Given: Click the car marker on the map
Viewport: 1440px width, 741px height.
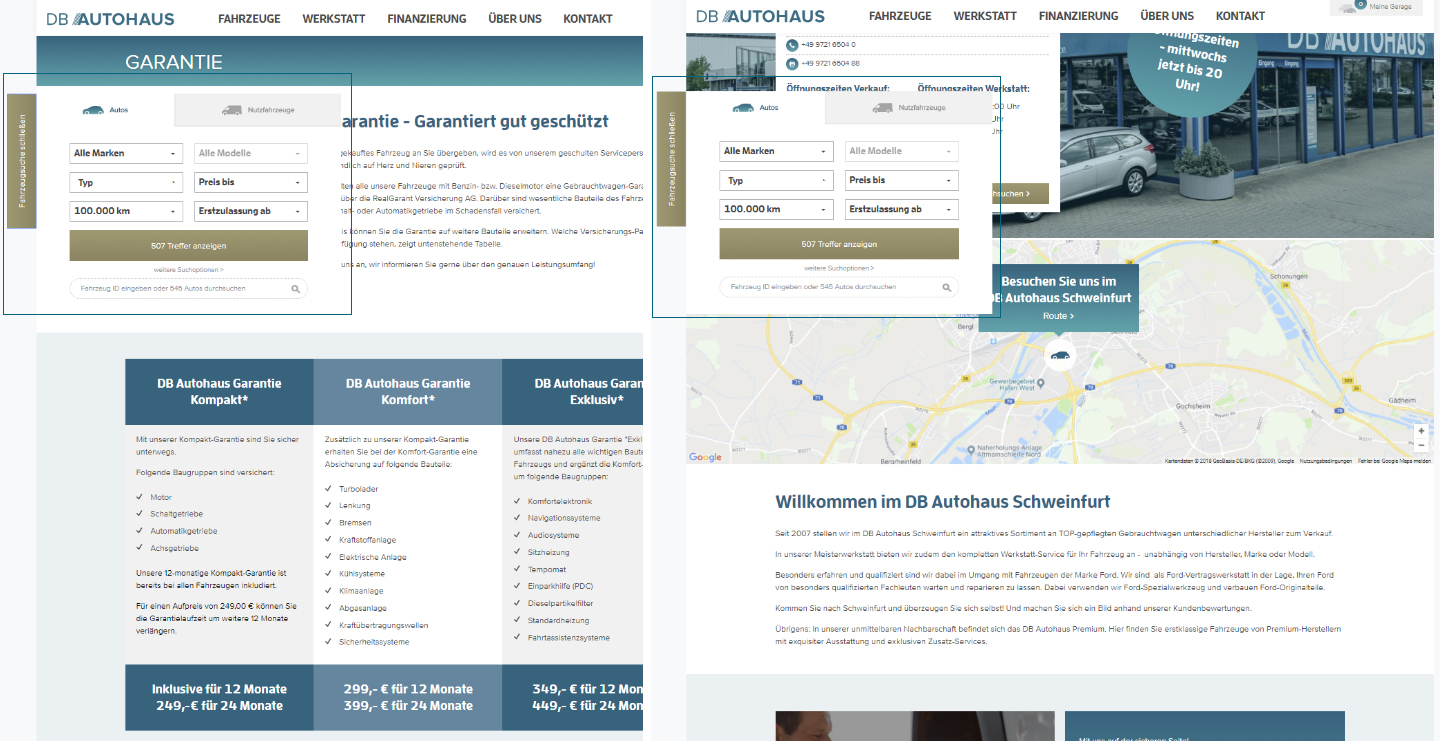Looking at the screenshot, I should [1060, 354].
